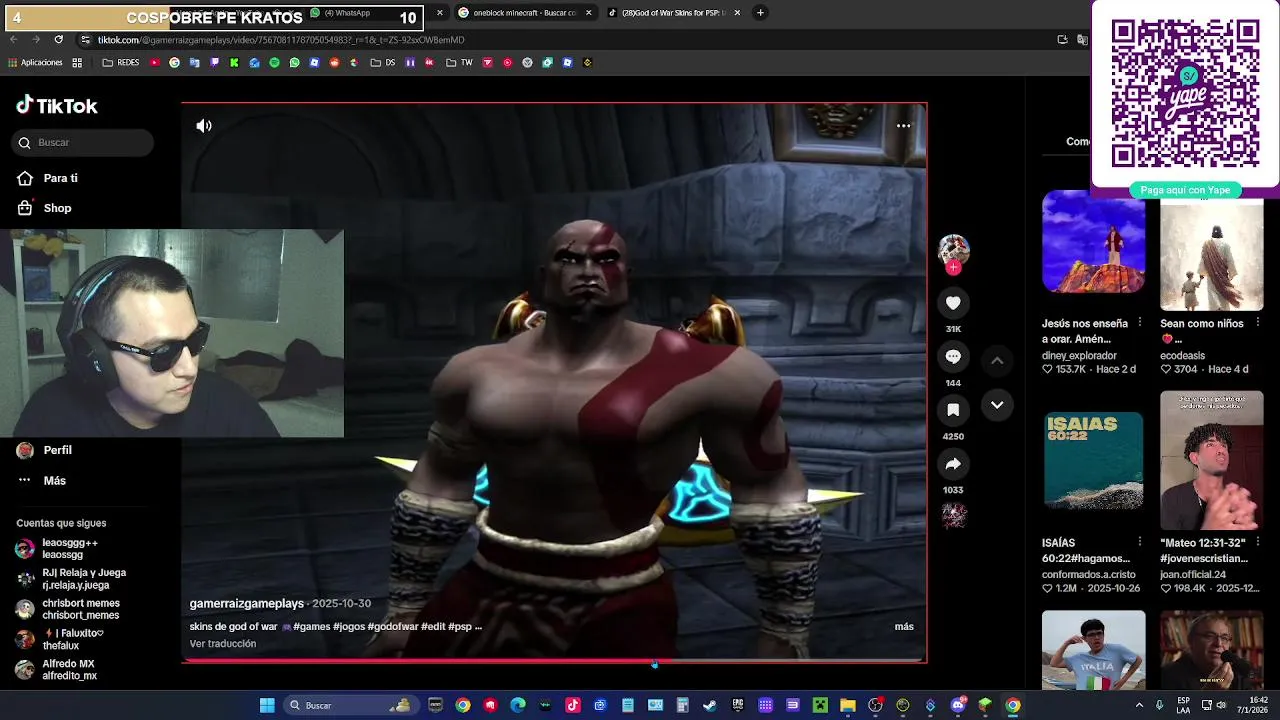The height and width of the screenshot is (720, 1280).
Task: Open the video three-dots options menu
Action: pyautogui.click(x=903, y=126)
